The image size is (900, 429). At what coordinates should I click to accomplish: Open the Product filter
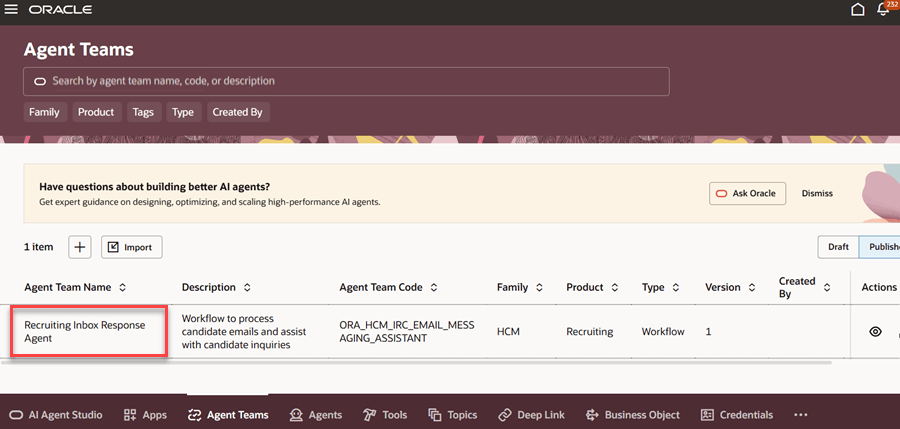pos(96,112)
